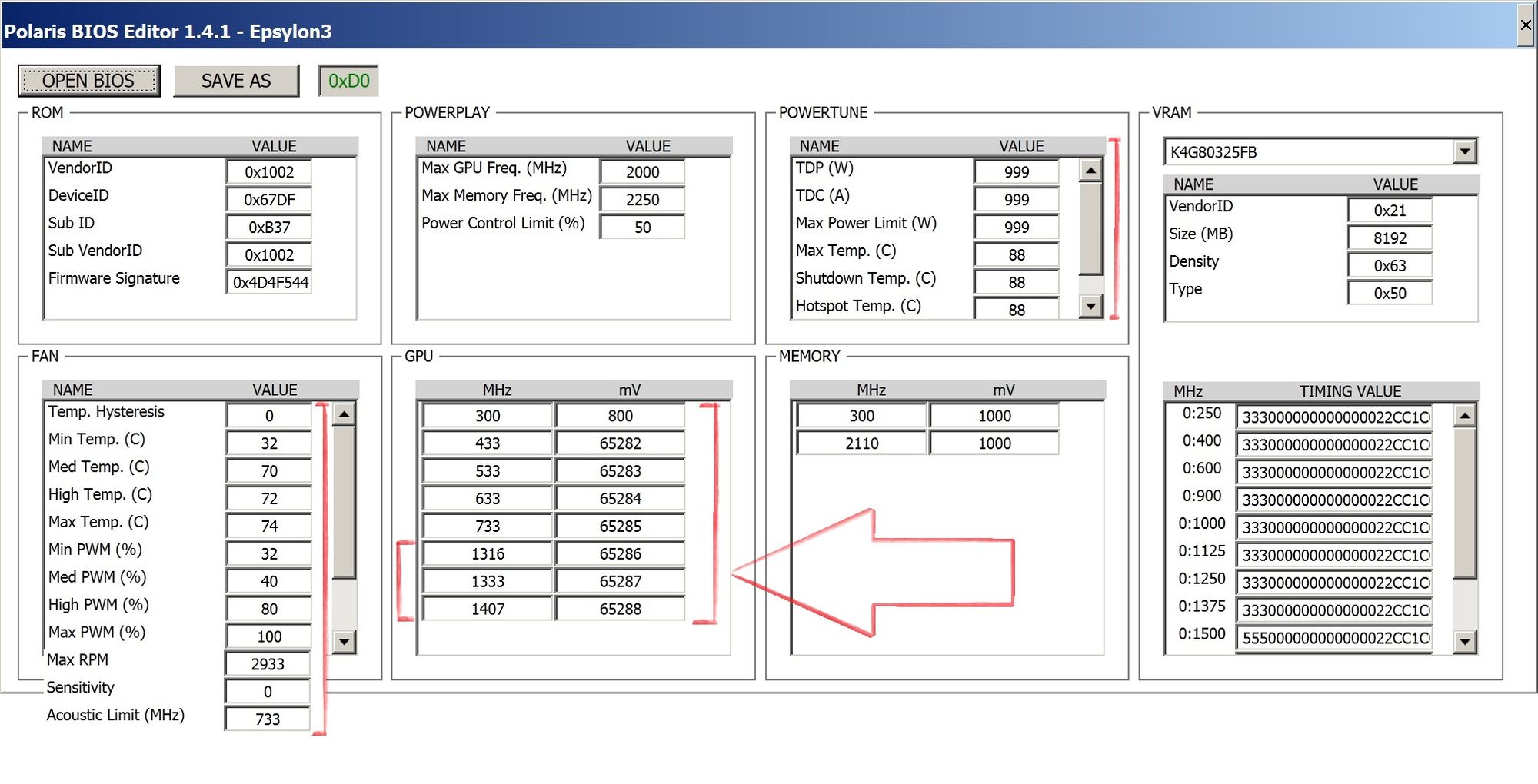Viewport: 1538px width, 784px height.
Task: Edit GPU clock cell 1333 MHz
Action: [x=488, y=581]
